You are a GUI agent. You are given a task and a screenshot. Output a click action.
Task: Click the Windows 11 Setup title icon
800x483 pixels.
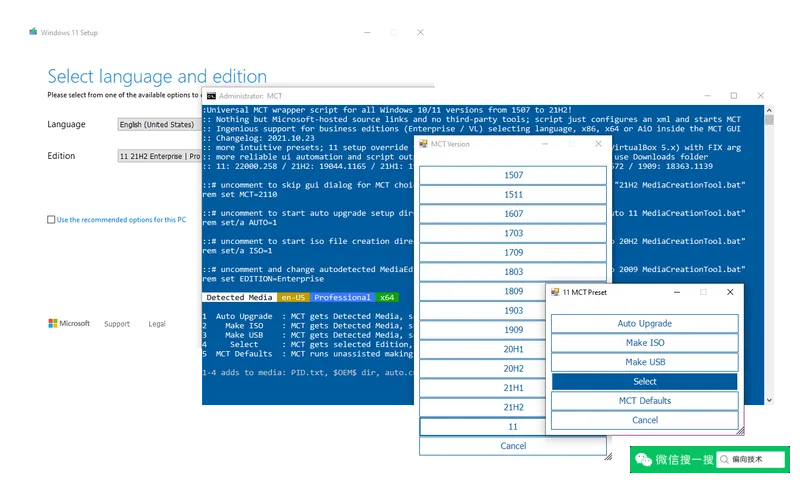pos(33,32)
